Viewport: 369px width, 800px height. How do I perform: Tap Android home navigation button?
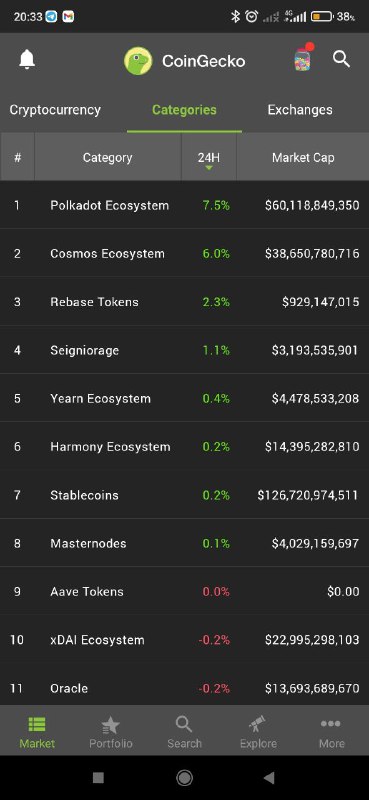coord(184,778)
